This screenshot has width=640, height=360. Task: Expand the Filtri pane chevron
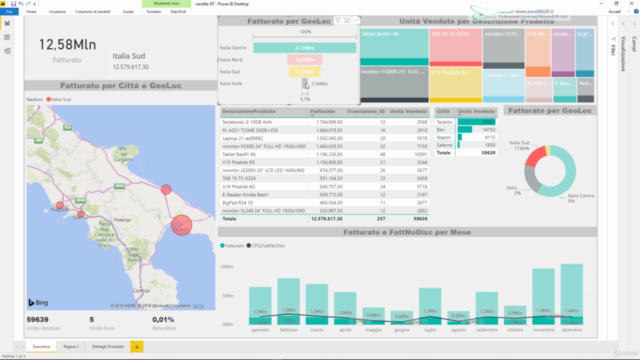coord(613,24)
